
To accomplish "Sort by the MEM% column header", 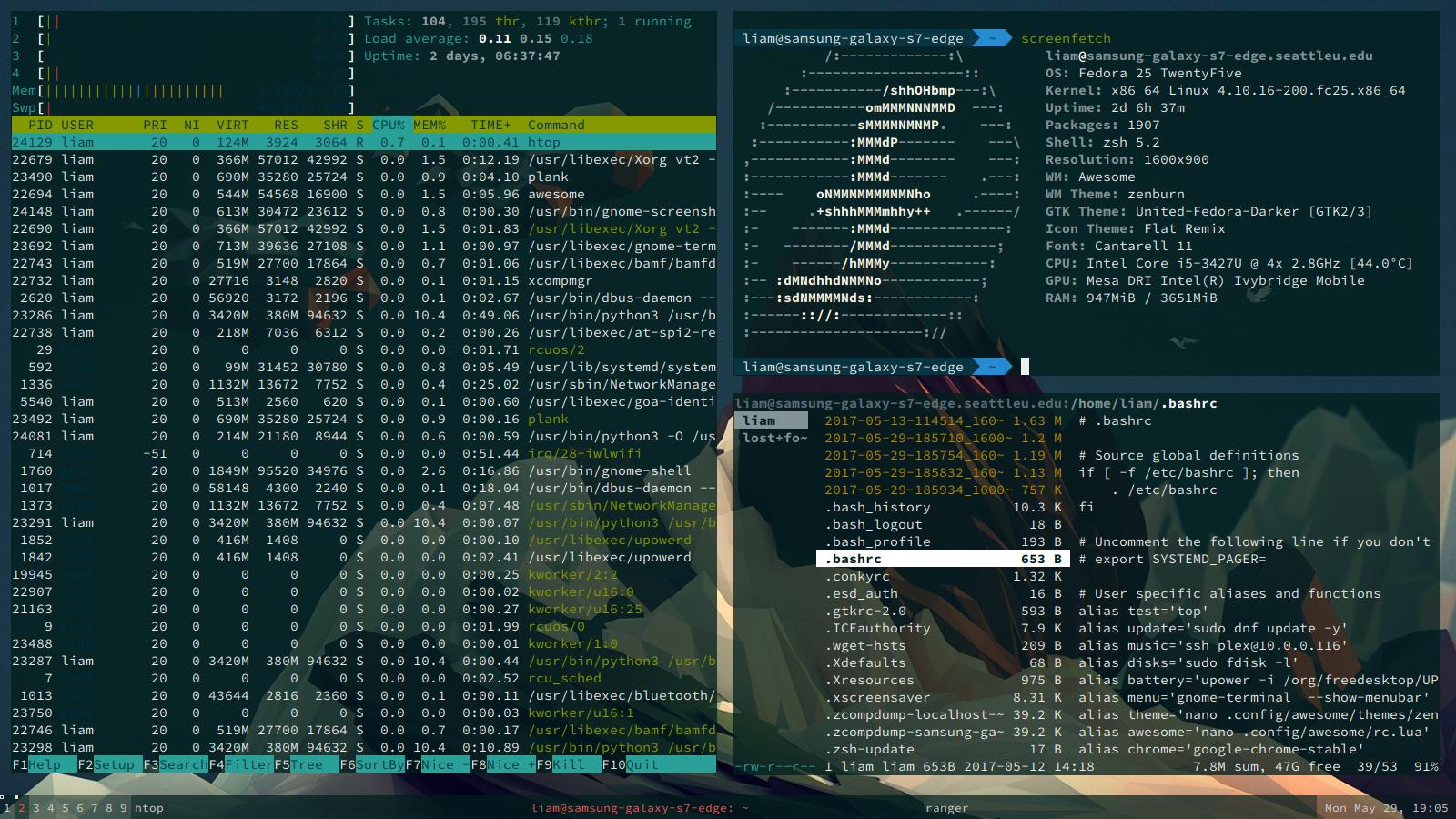I will (x=430, y=125).
